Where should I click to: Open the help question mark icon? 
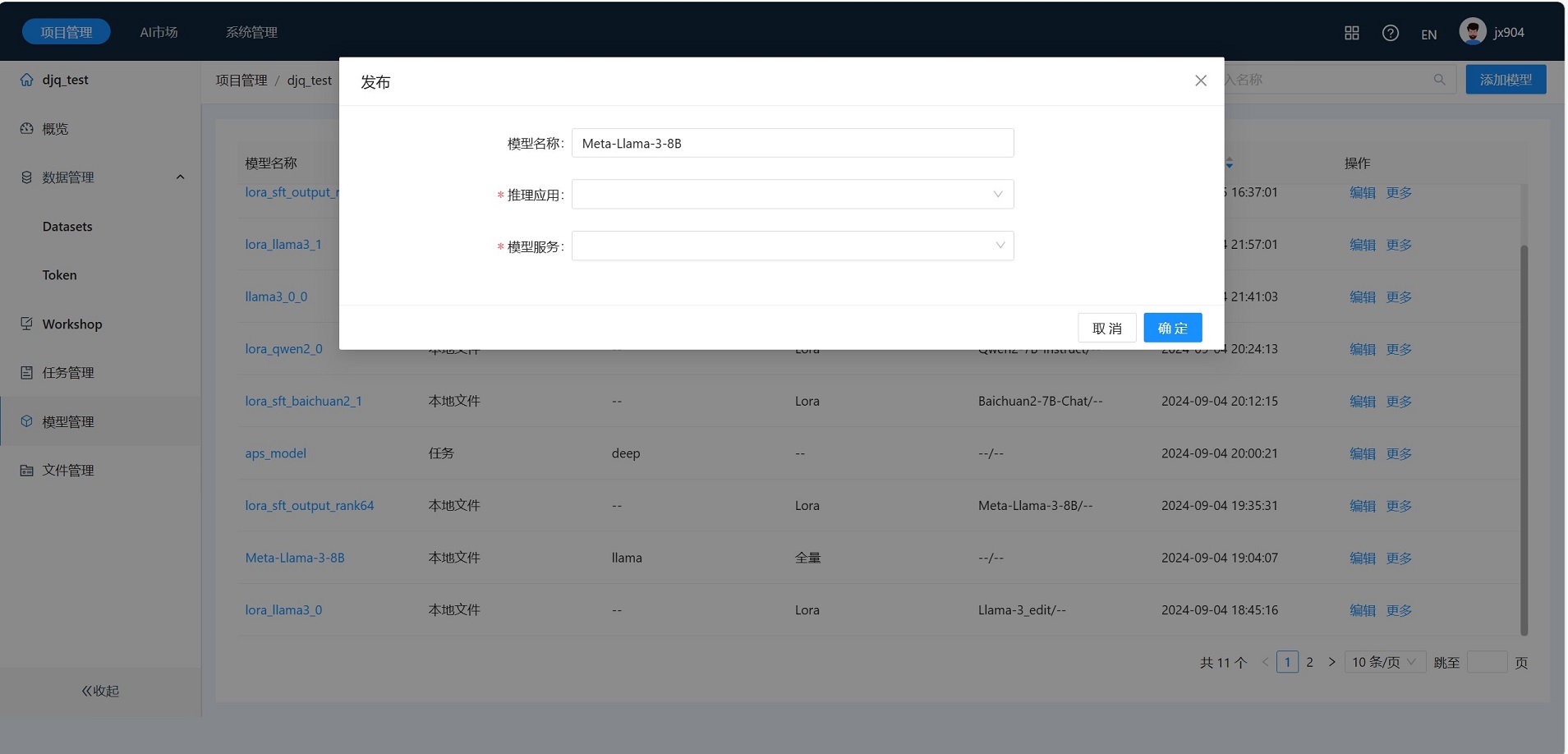coord(1390,33)
